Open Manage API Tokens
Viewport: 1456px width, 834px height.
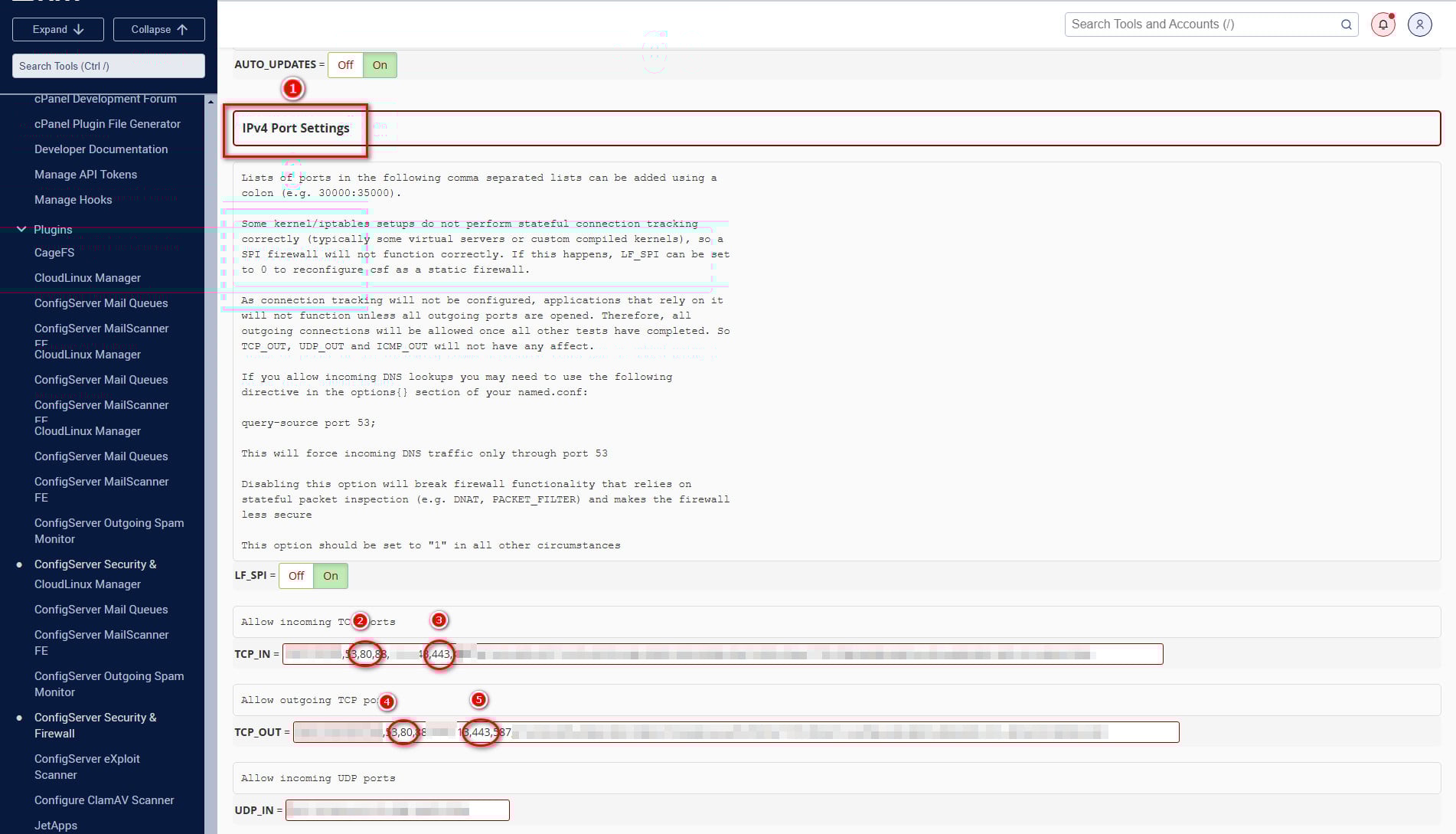click(x=86, y=175)
